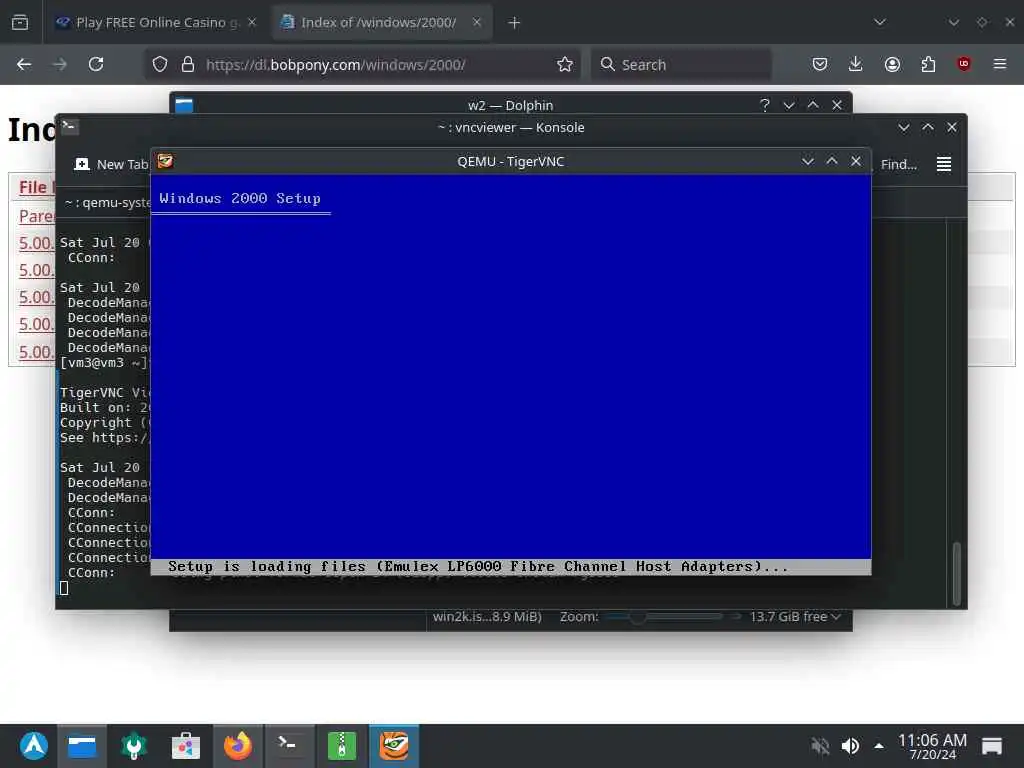The width and height of the screenshot is (1024, 768).
Task: Open the Firefox View icon in the tab bar
Action: click(20, 23)
